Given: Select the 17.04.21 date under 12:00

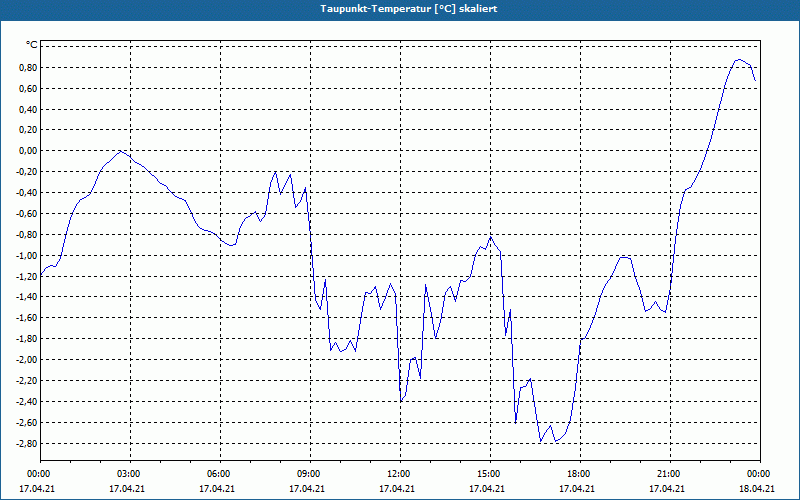Looking at the screenshot, I should pyautogui.click(x=397, y=489).
